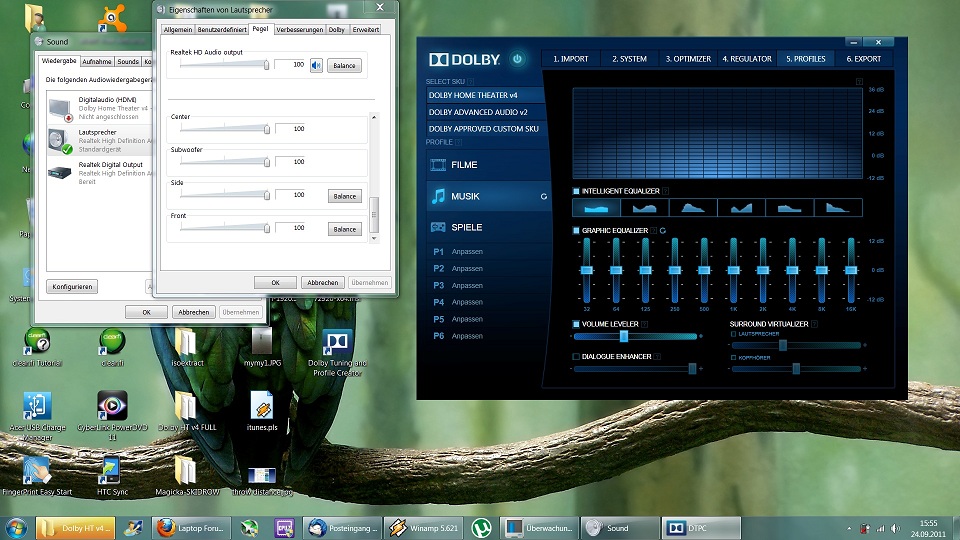960x540 pixels.
Task: Select the DOLBY APPROVED CUSTOM SKU option
Action: click(485, 129)
